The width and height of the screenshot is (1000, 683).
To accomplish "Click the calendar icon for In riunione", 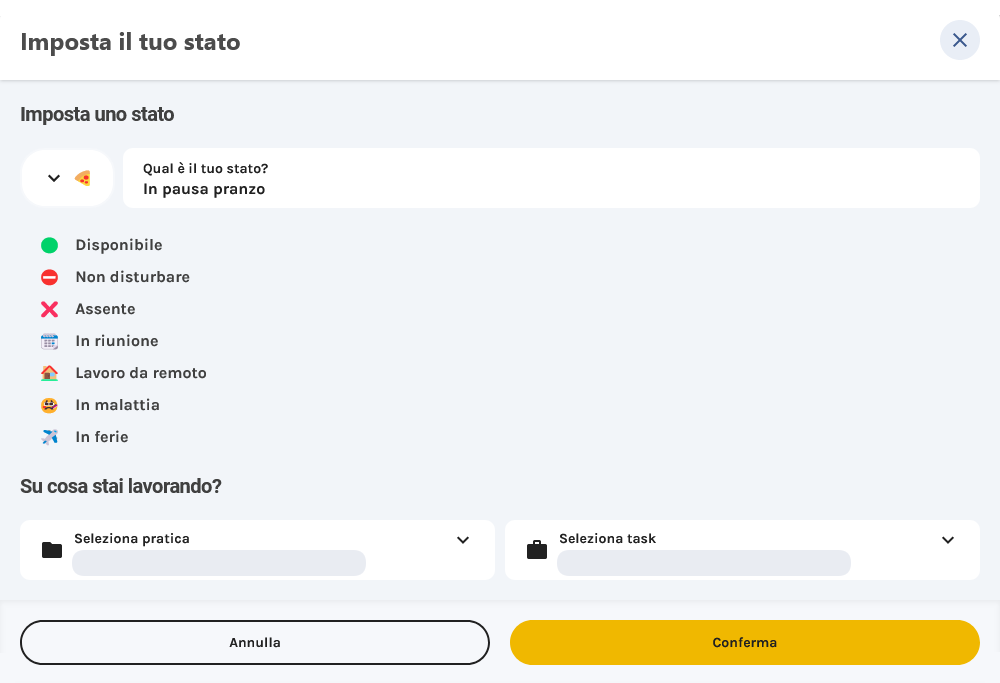I will pyautogui.click(x=49, y=341).
